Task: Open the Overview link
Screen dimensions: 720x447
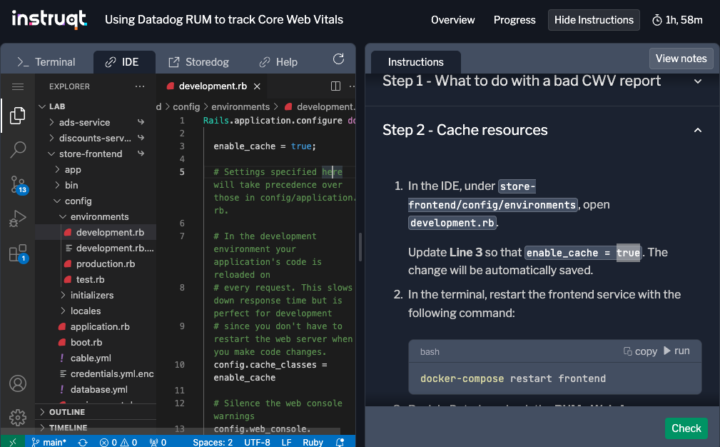Action: tap(453, 20)
